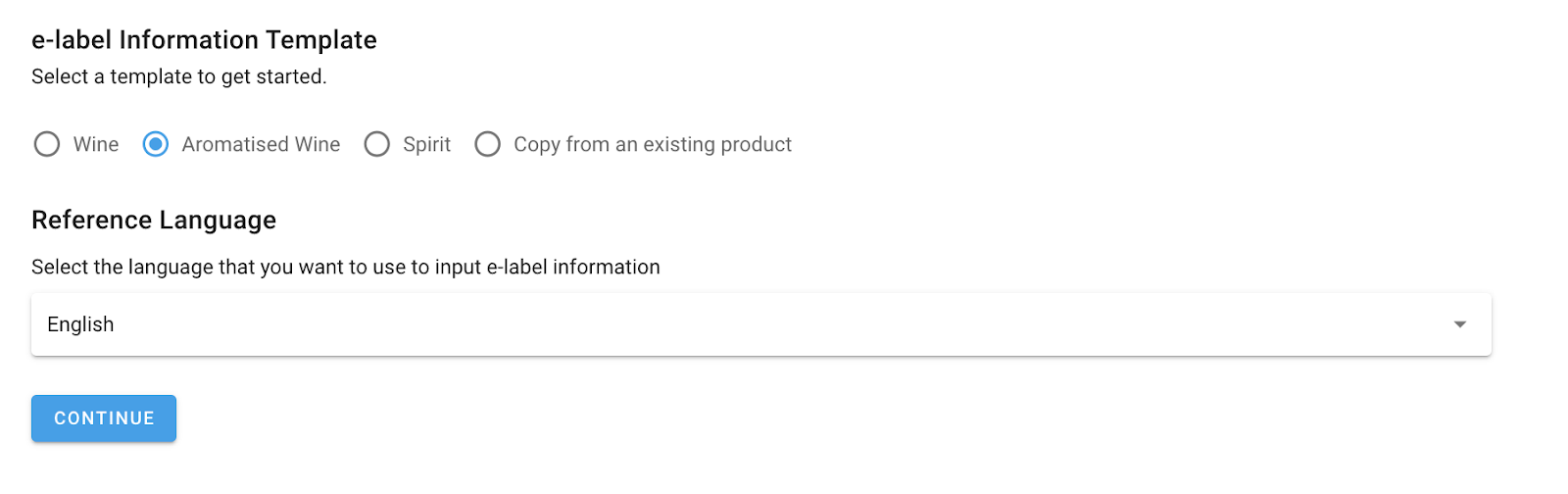Viewport: 1568px width, 494px height.
Task: Click the Aromatised Wine label text
Action: coord(261,144)
